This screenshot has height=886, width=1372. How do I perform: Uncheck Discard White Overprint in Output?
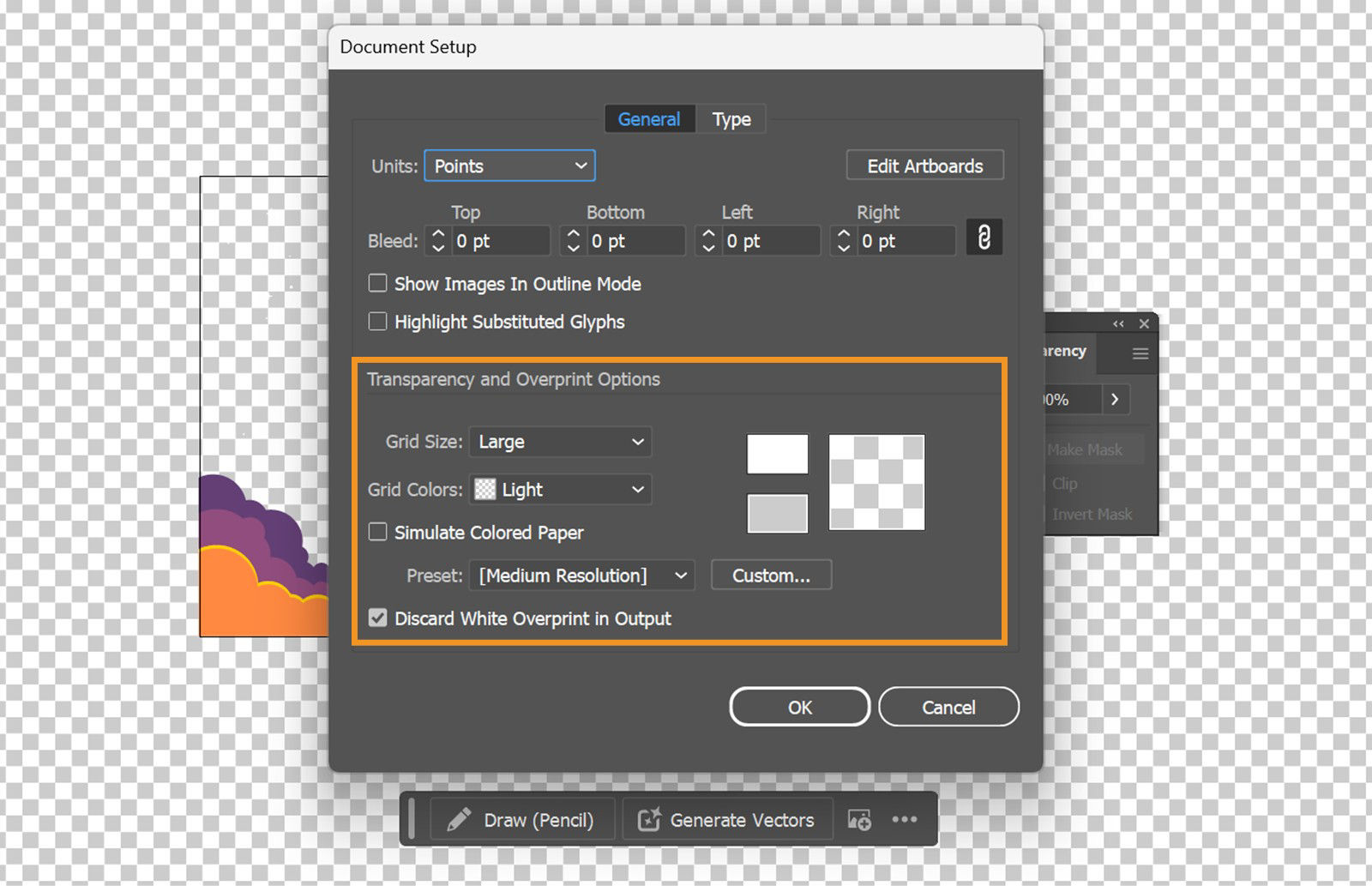coord(377,618)
